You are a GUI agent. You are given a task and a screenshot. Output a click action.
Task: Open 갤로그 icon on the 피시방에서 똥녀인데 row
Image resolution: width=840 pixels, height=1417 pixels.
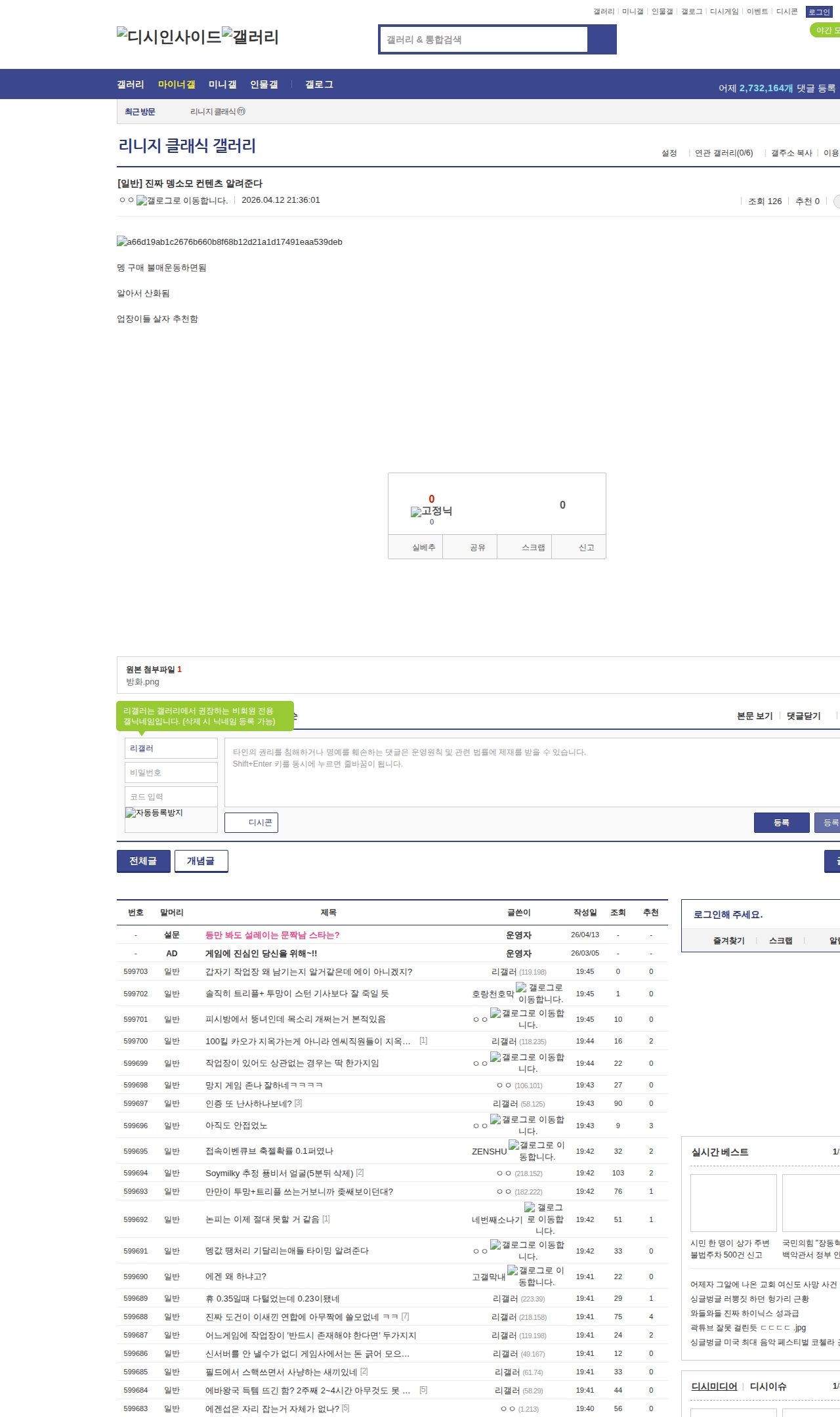point(528,1019)
